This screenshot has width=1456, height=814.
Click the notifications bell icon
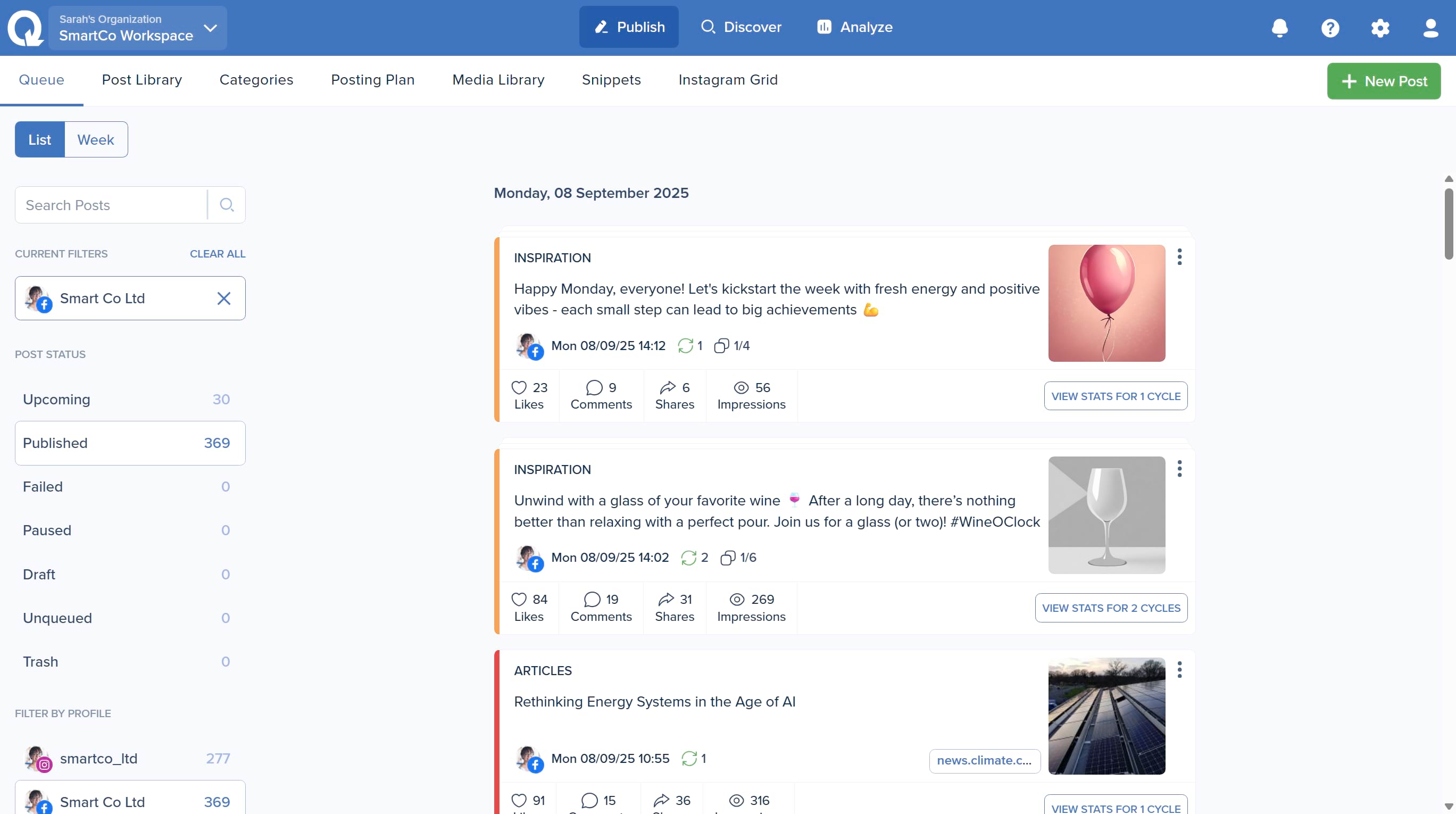coord(1280,27)
